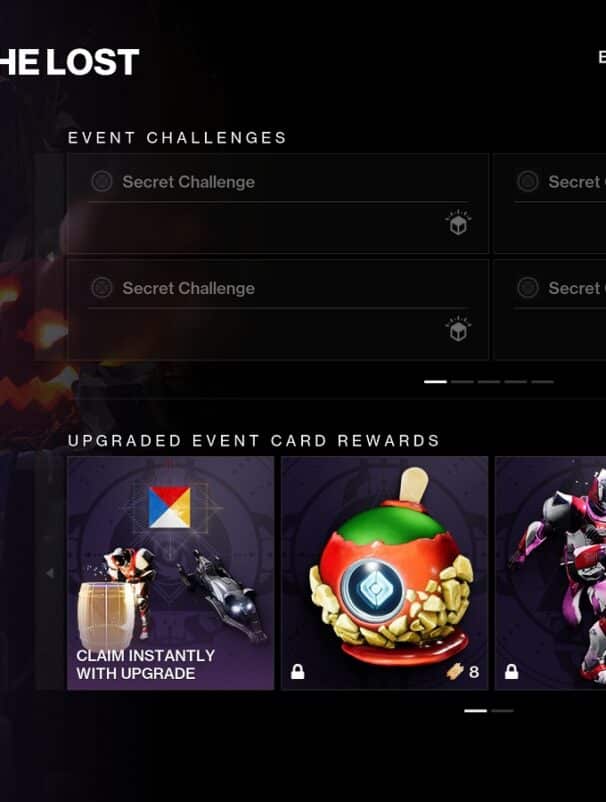Go to second page of event challenges
The height and width of the screenshot is (802, 606).
pyautogui.click(x=462, y=382)
